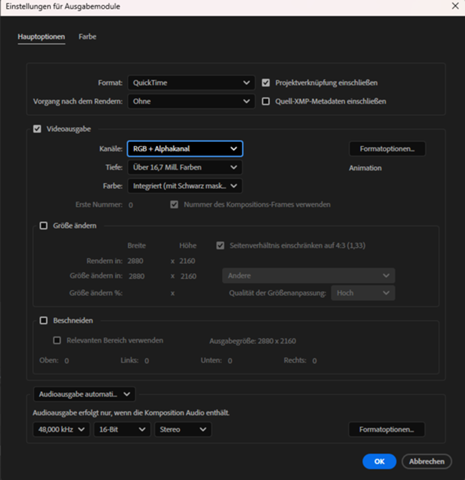
Task: Expand the Vorgang nach dem Rendern dropdown
Action: click(x=191, y=101)
